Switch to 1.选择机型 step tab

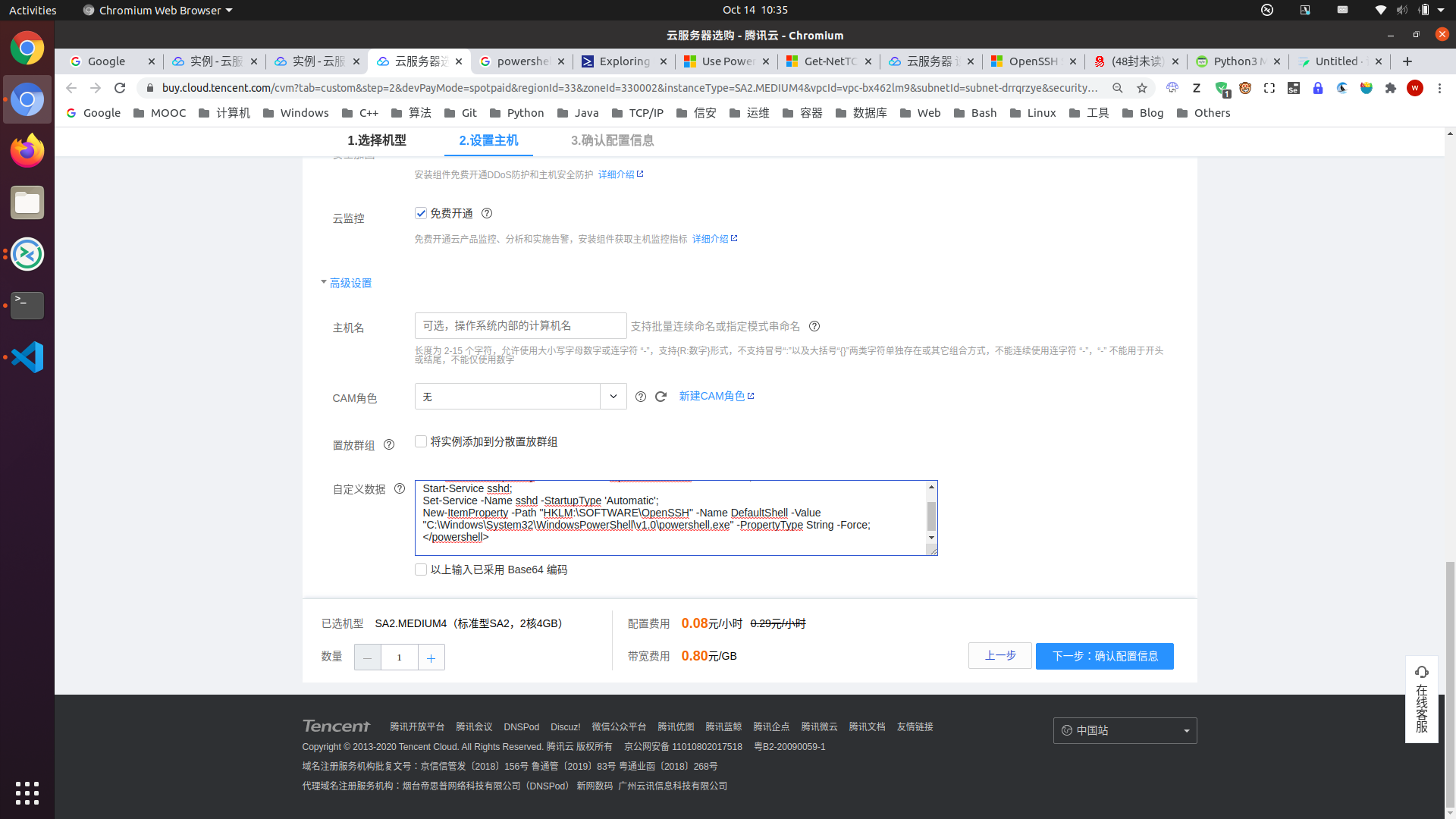(377, 140)
